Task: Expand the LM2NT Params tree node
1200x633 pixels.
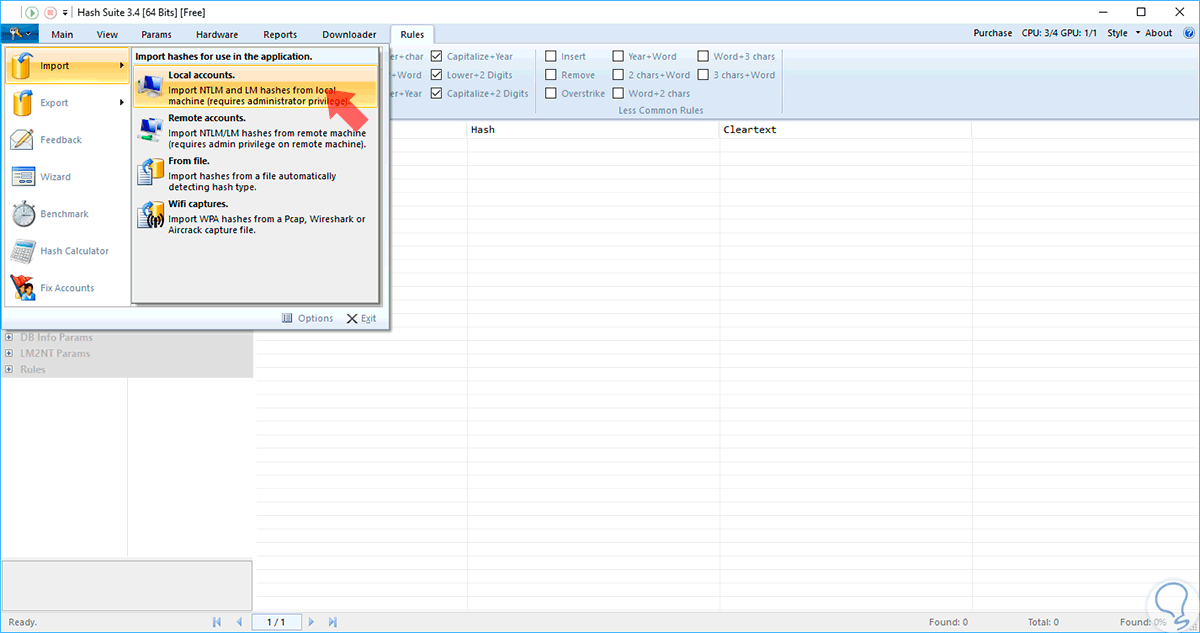Action: [9, 353]
